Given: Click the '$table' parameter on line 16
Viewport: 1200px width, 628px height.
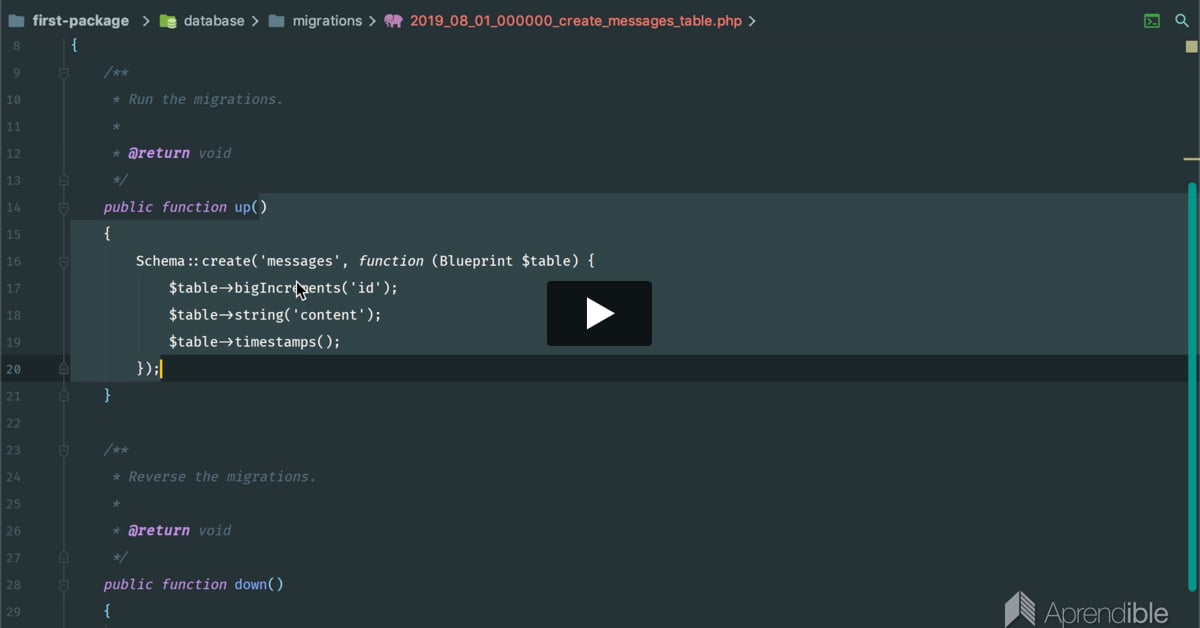Looking at the screenshot, I should [546, 261].
